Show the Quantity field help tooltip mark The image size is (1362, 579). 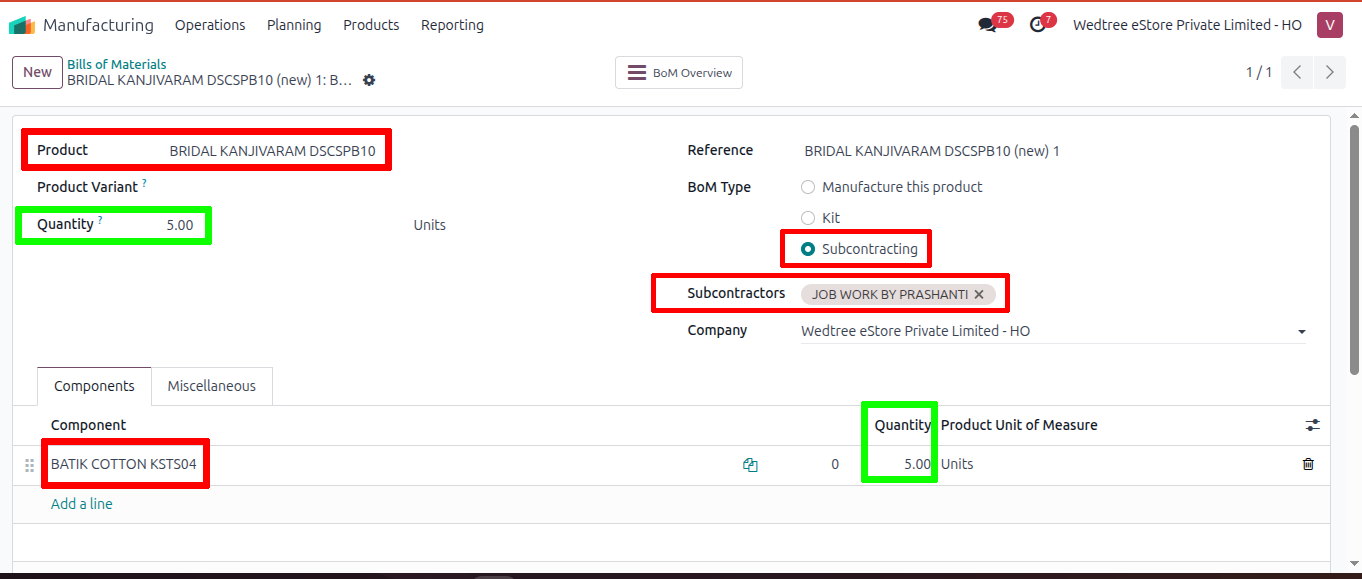pos(100,219)
